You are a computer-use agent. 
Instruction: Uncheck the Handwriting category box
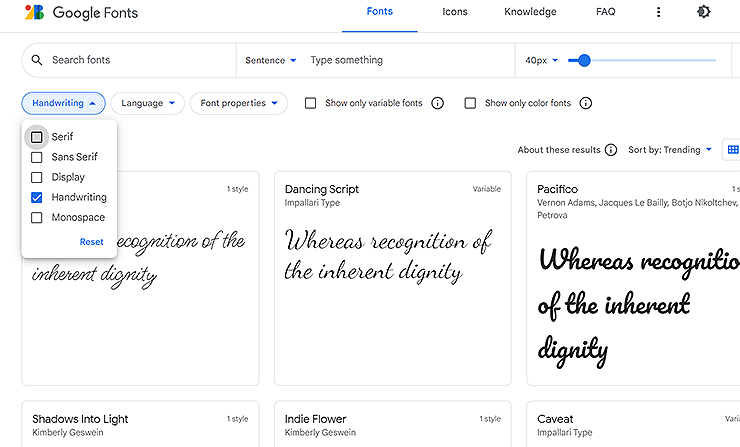pos(36,197)
